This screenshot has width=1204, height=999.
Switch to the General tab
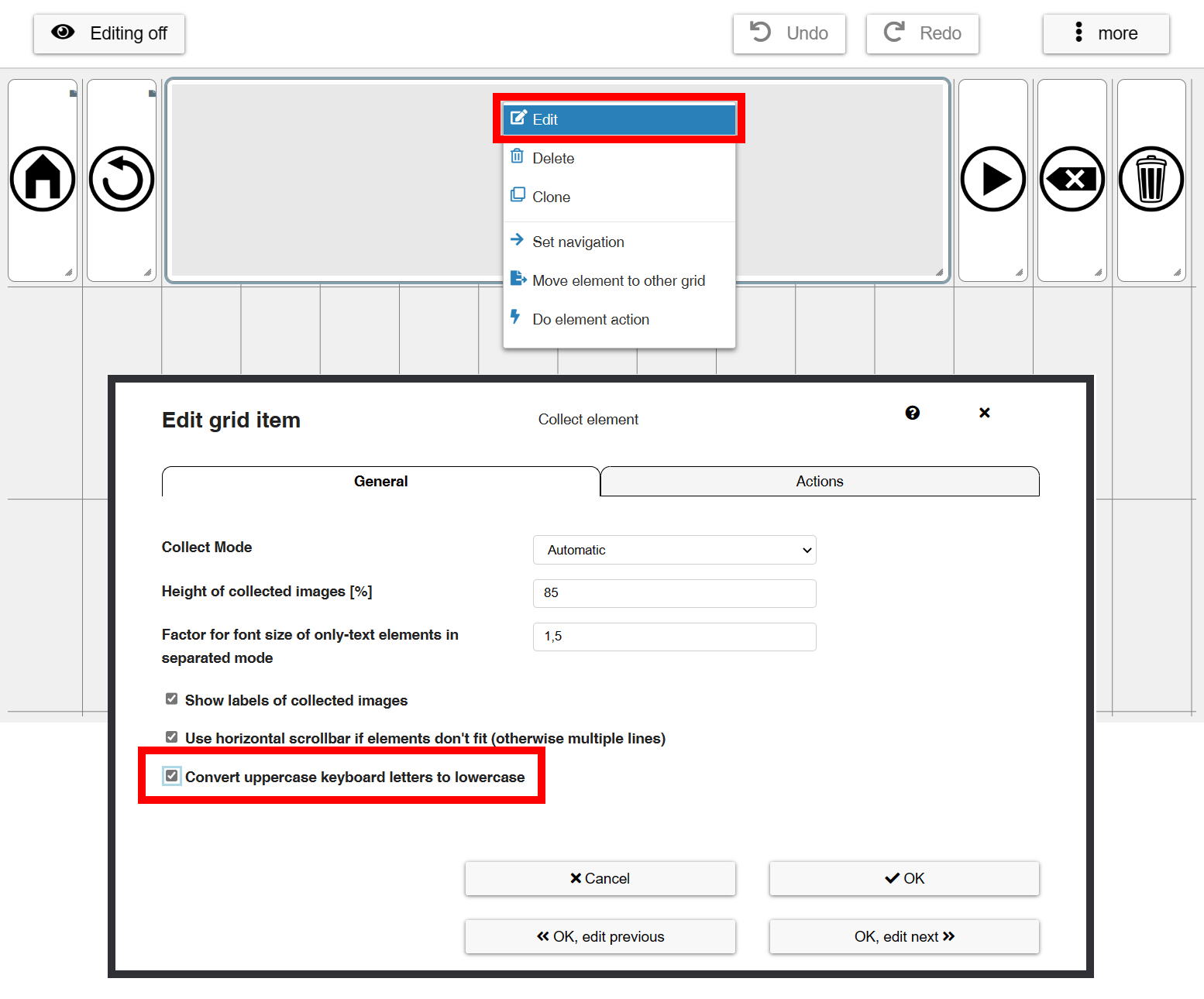point(381,481)
